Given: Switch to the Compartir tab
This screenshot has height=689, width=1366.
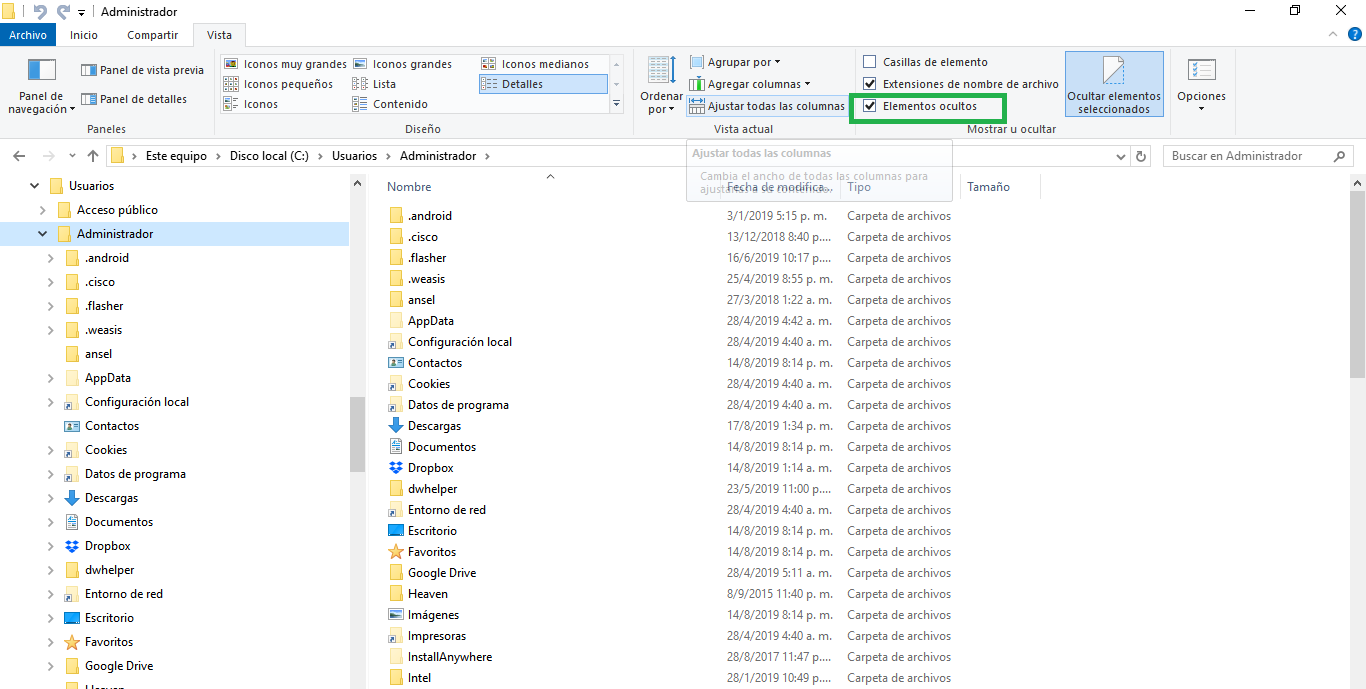Looking at the screenshot, I should coord(152,35).
